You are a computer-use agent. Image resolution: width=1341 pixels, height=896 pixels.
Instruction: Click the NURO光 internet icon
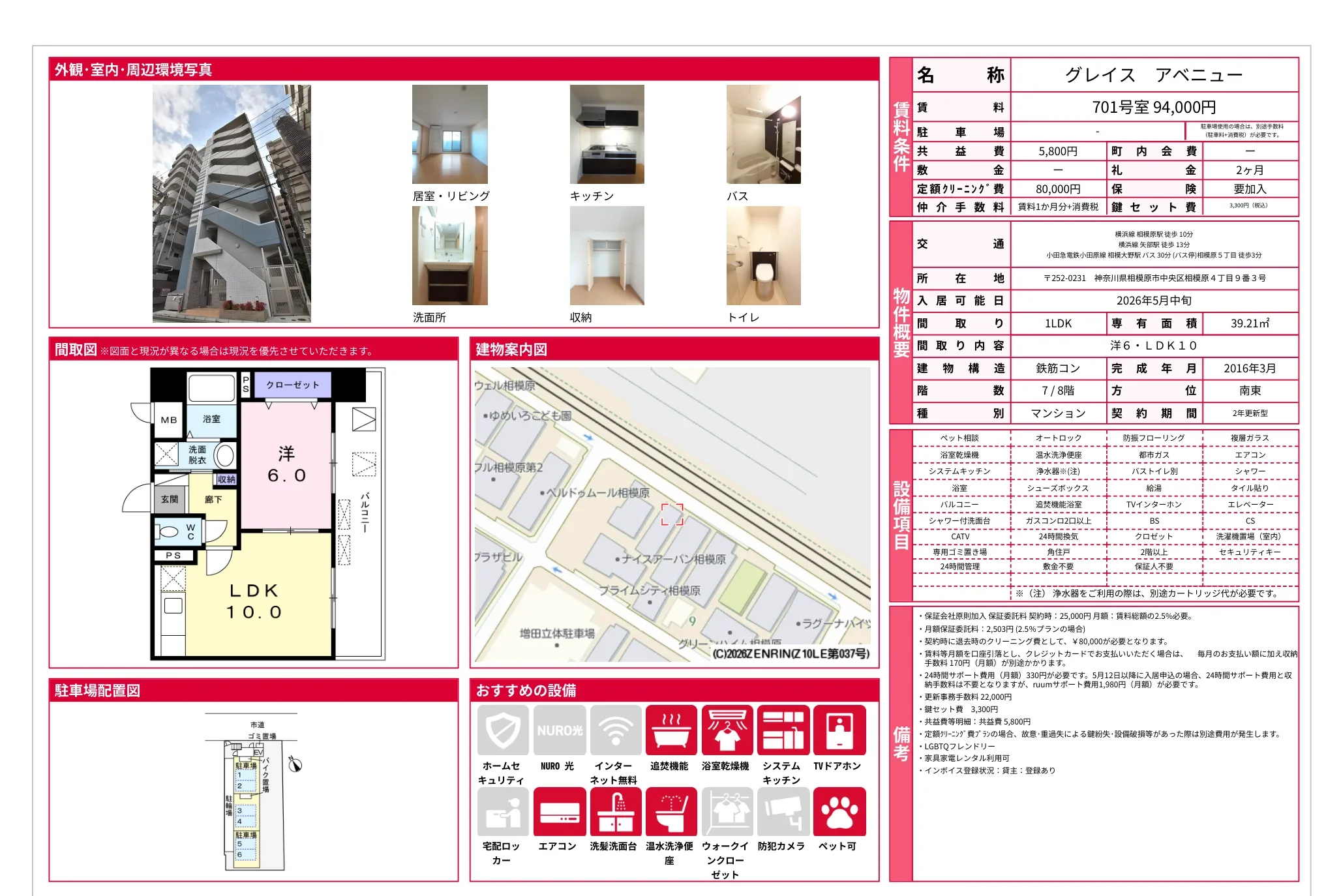tap(559, 730)
